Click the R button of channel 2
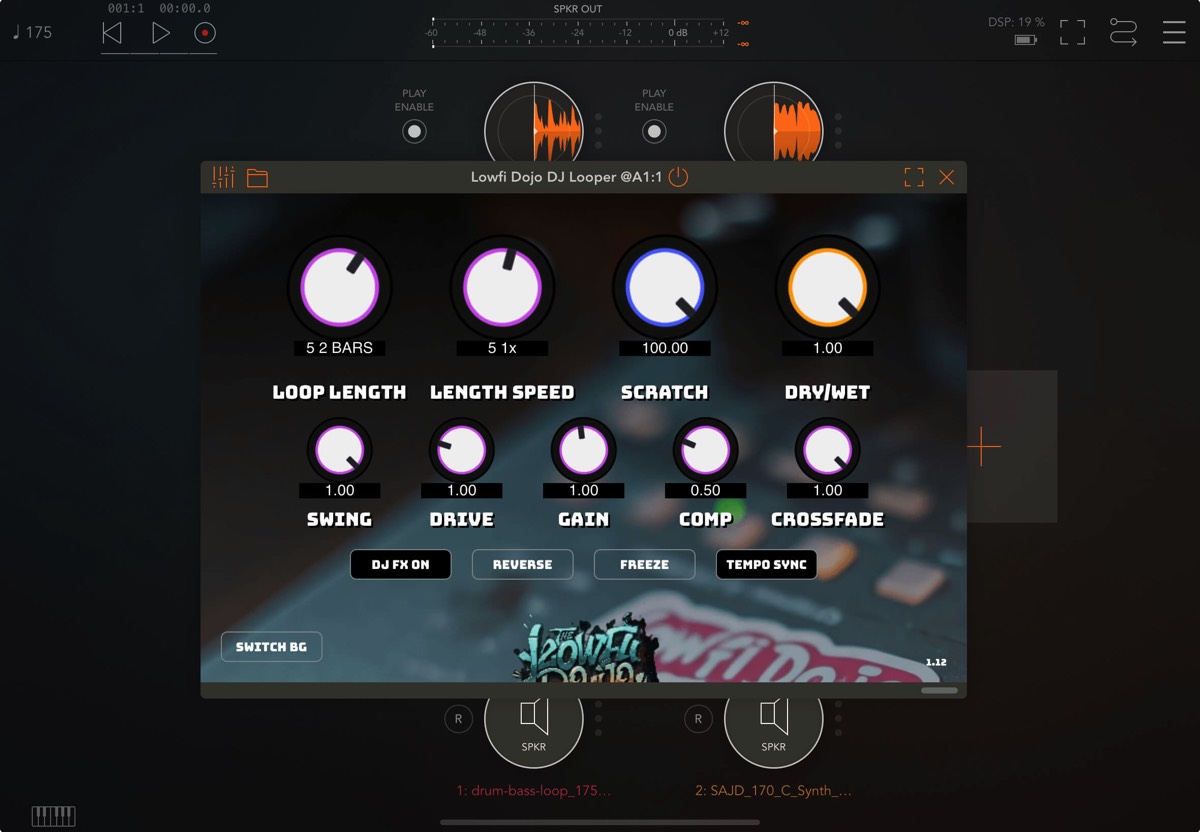Image resolution: width=1200 pixels, height=832 pixels. [x=698, y=718]
